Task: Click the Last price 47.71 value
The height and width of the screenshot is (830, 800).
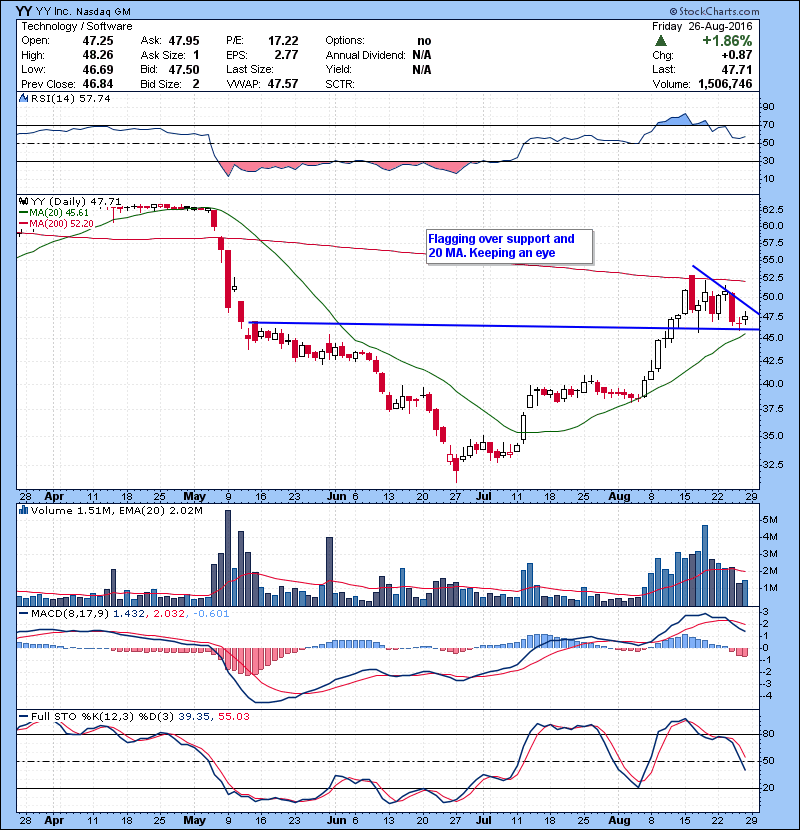Action: [x=736, y=69]
